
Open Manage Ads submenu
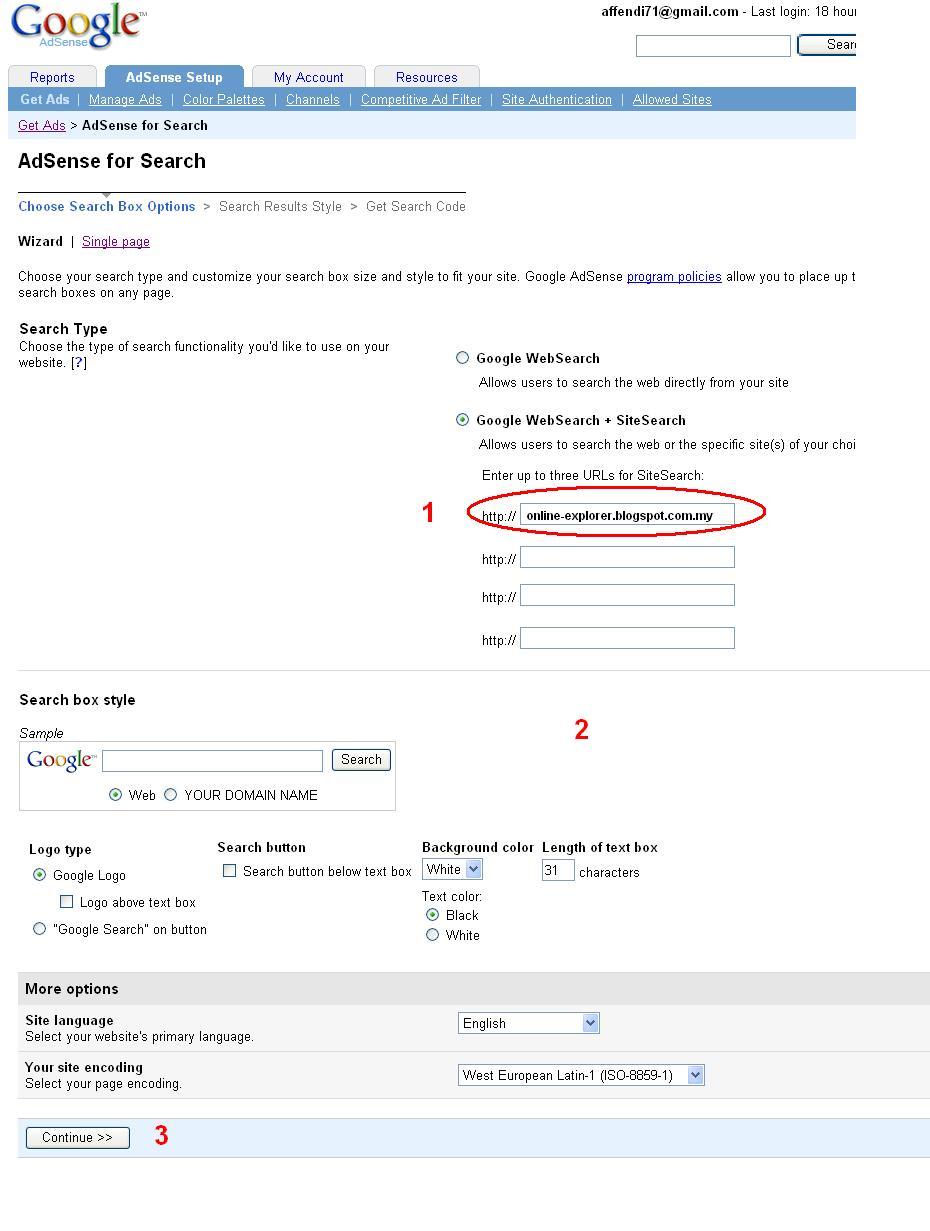(x=125, y=99)
